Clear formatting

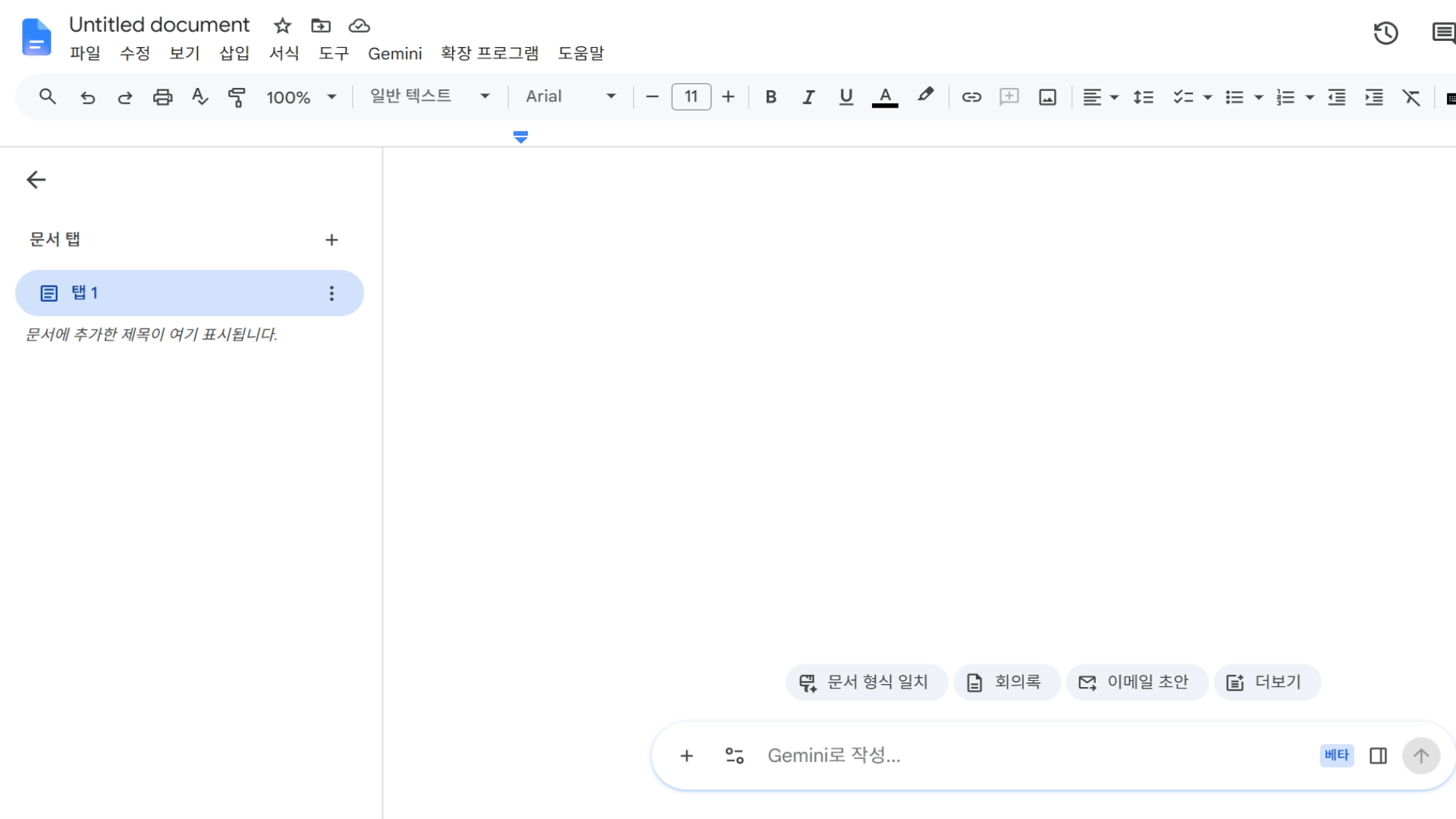(x=1411, y=97)
